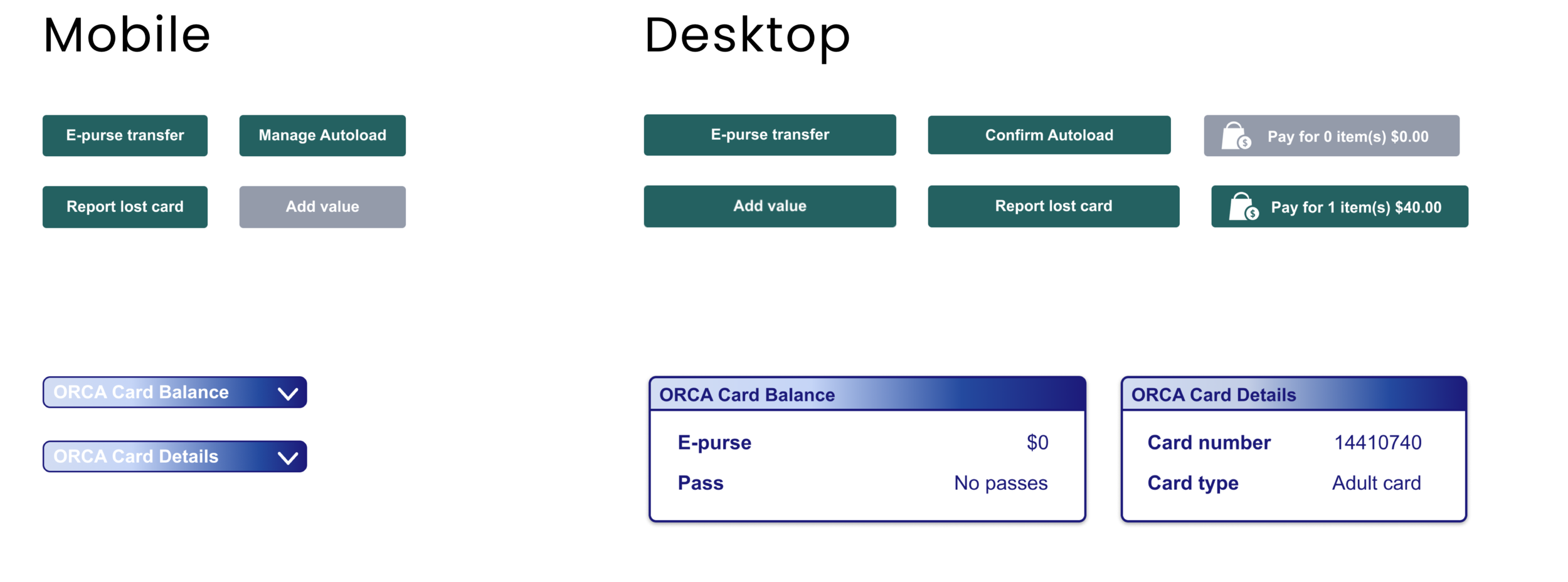Image resolution: width=1568 pixels, height=582 pixels.
Task: Click Pay for 1 item(s) $40.00 label
Action: coord(1356,208)
